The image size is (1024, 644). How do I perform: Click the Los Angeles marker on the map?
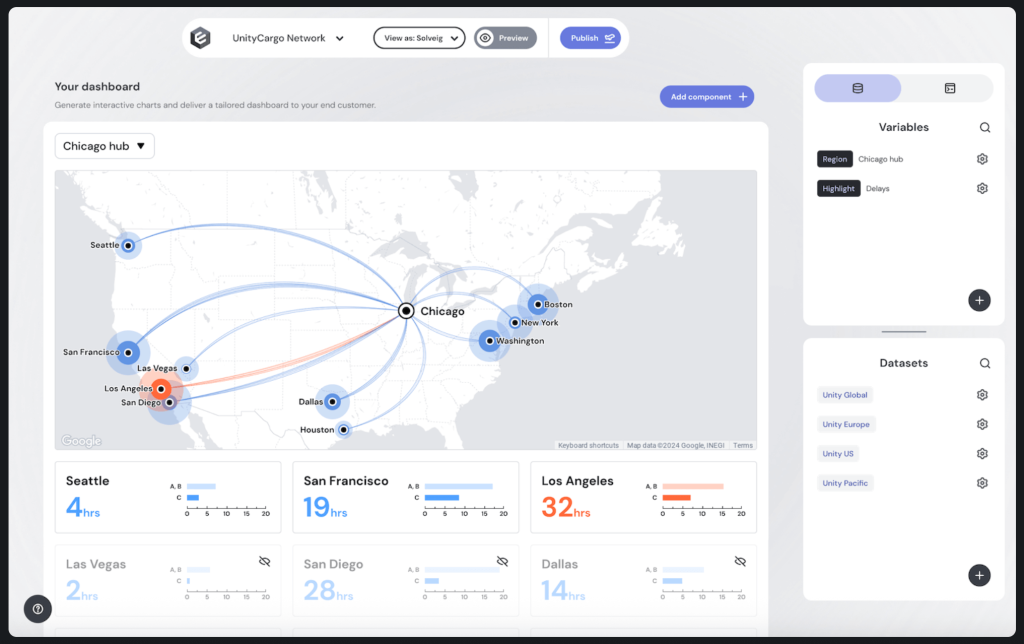coord(160,389)
